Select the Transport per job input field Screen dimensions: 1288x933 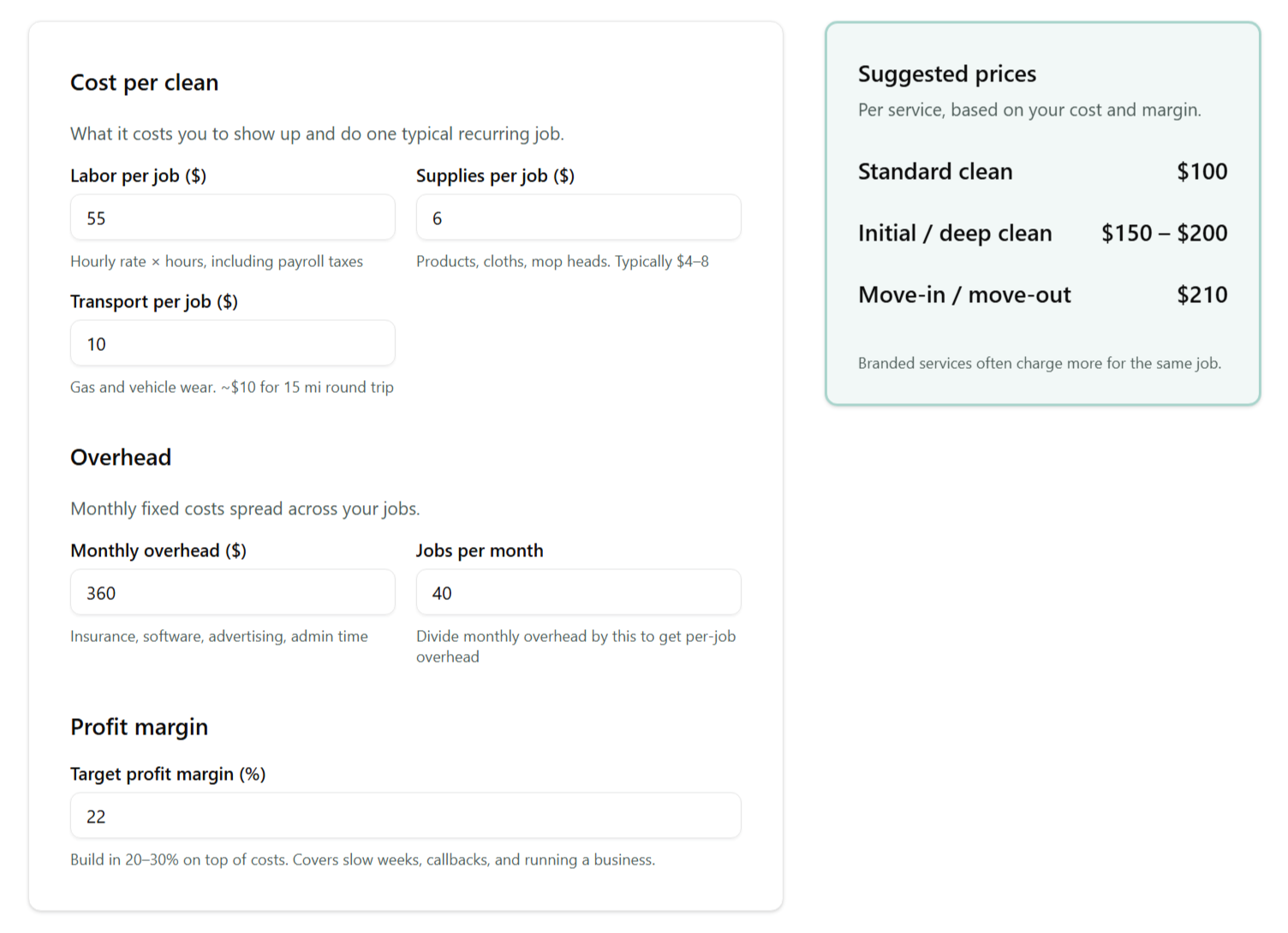[232, 343]
